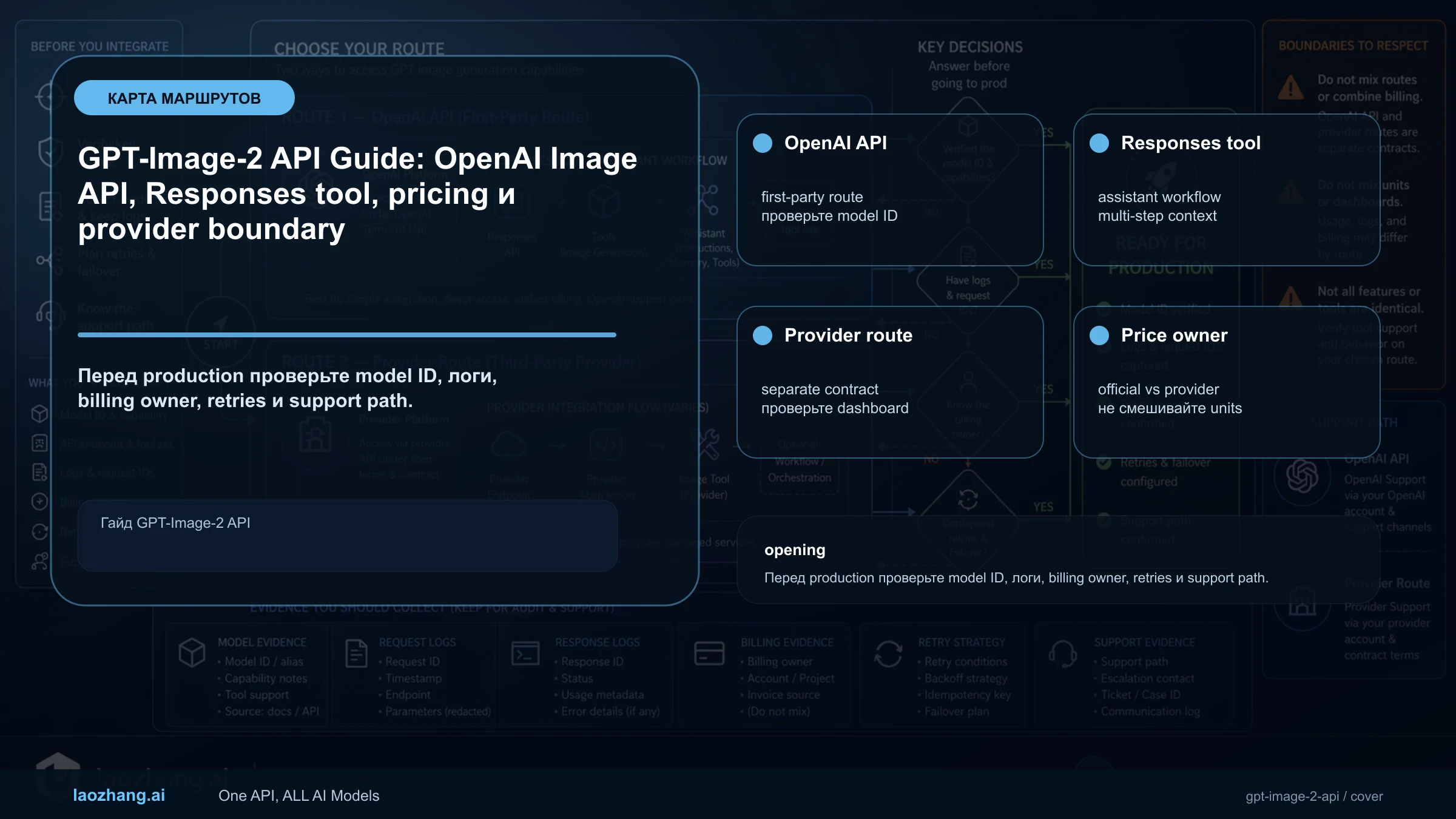This screenshot has height=819, width=1456.
Task: Select the Model Evidence cube icon
Action: click(x=193, y=653)
